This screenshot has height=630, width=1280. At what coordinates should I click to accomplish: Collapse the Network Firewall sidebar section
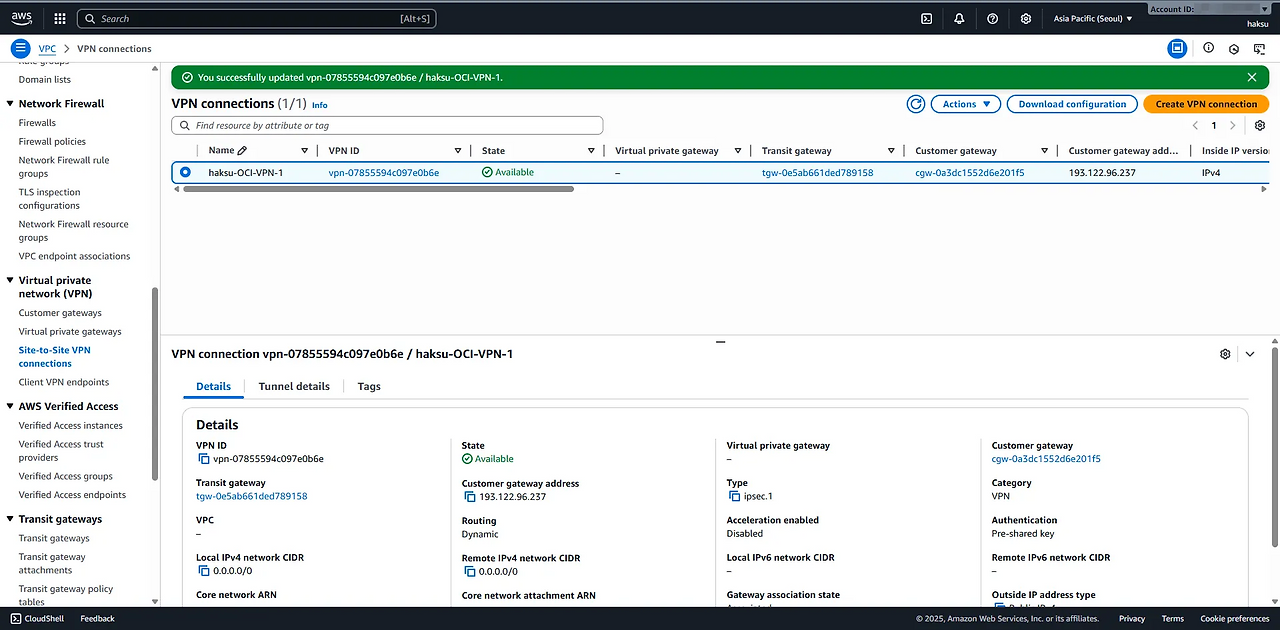coord(10,104)
